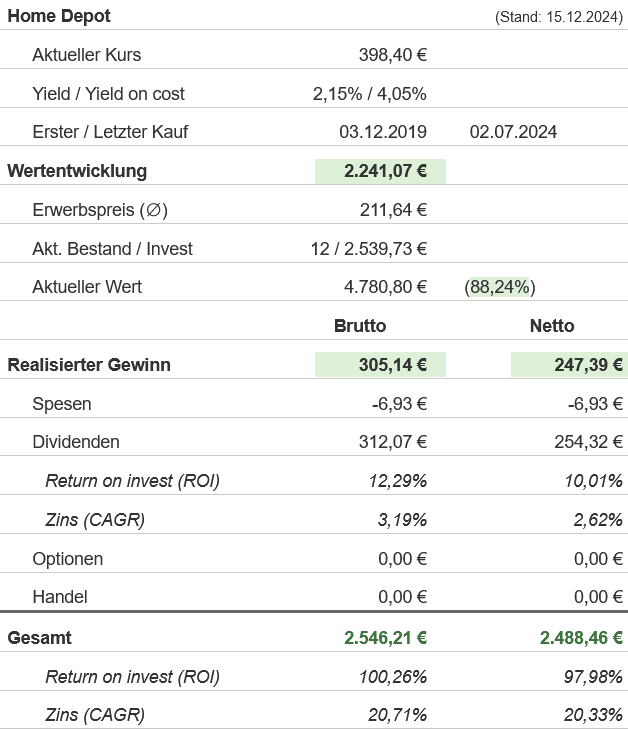The image size is (628, 730).
Task: Select last purchase date 02.07.2024
Action: (513, 132)
